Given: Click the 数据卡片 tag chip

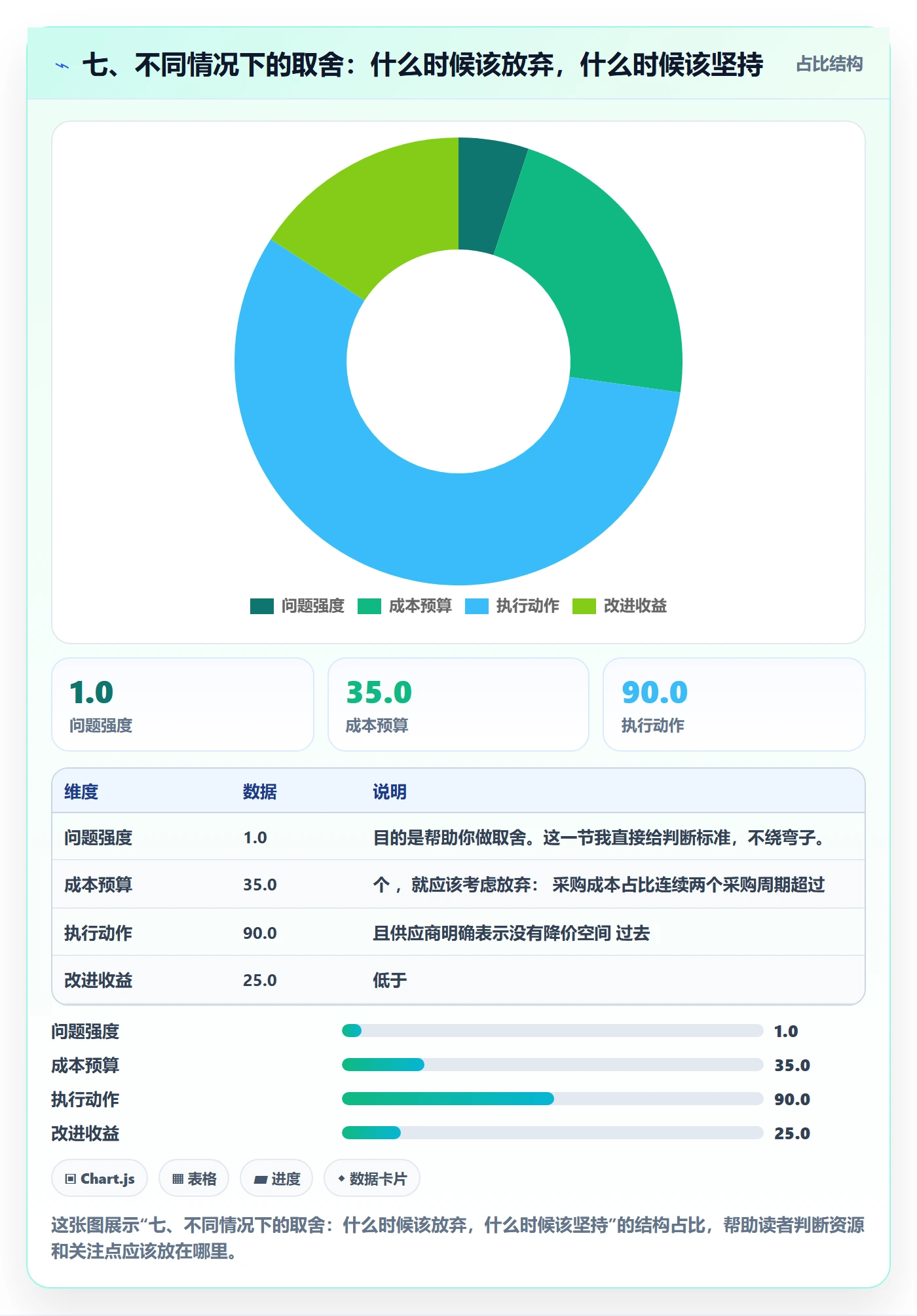Looking at the screenshot, I should coord(372,1179).
